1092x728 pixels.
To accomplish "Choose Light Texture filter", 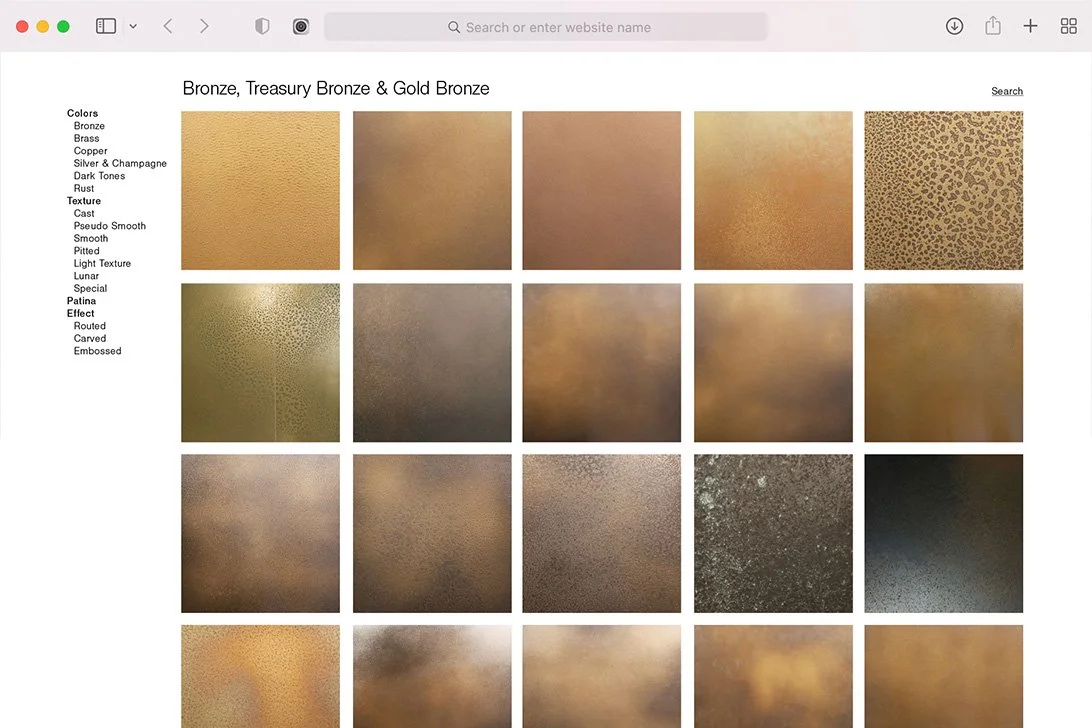I will click(x=102, y=263).
